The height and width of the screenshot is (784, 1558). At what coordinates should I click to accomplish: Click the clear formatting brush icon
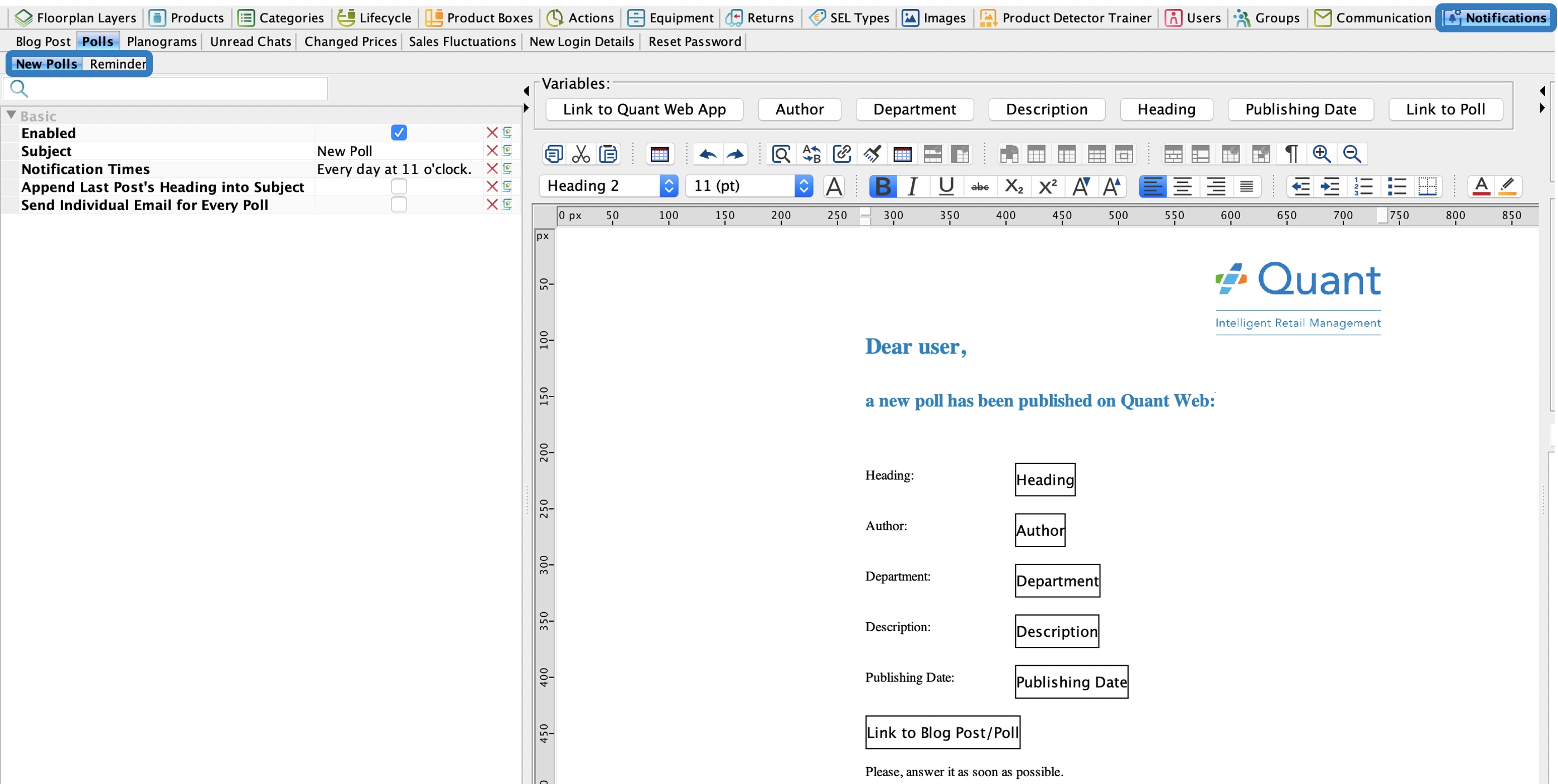point(872,154)
